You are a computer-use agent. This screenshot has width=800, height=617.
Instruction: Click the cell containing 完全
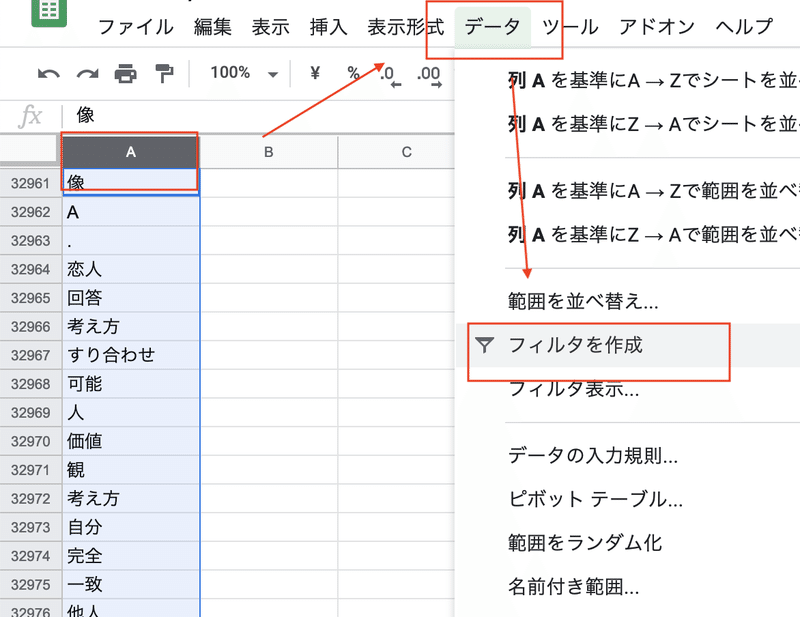[131, 556]
